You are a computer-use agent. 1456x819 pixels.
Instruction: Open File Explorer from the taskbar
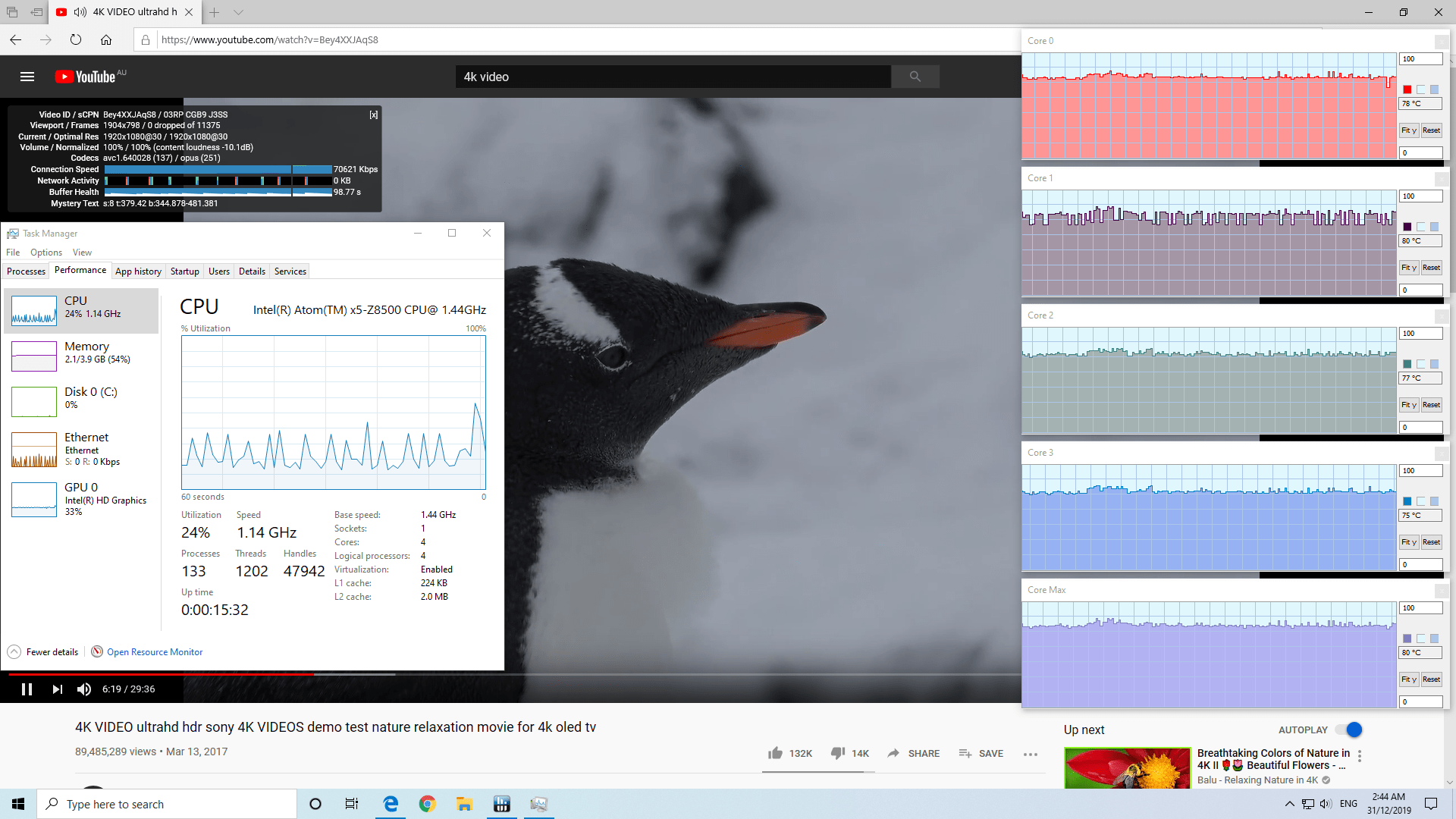[464, 804]
